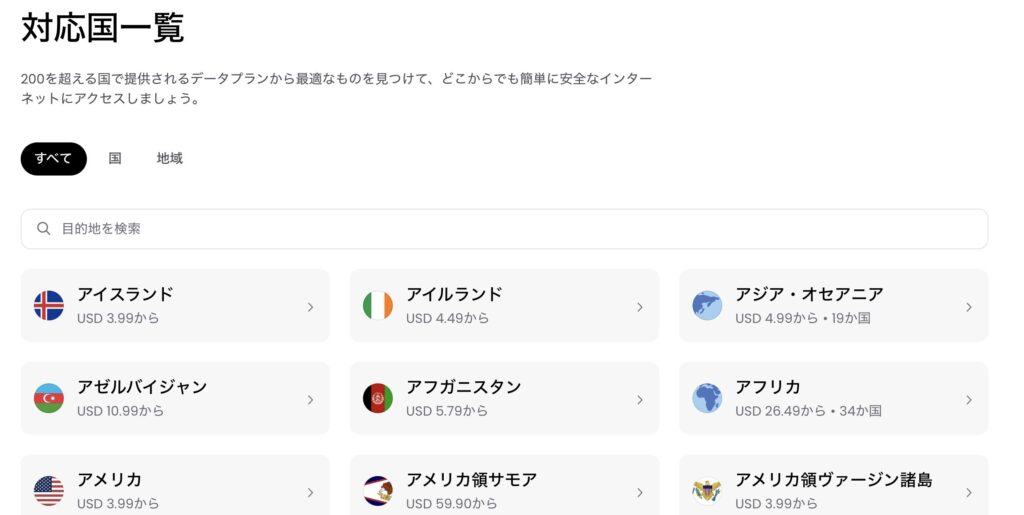Open the chevron on the アジア・オセアニア card
The width and height of the screenshot is (1024, 515).
[x=969, y=307]
